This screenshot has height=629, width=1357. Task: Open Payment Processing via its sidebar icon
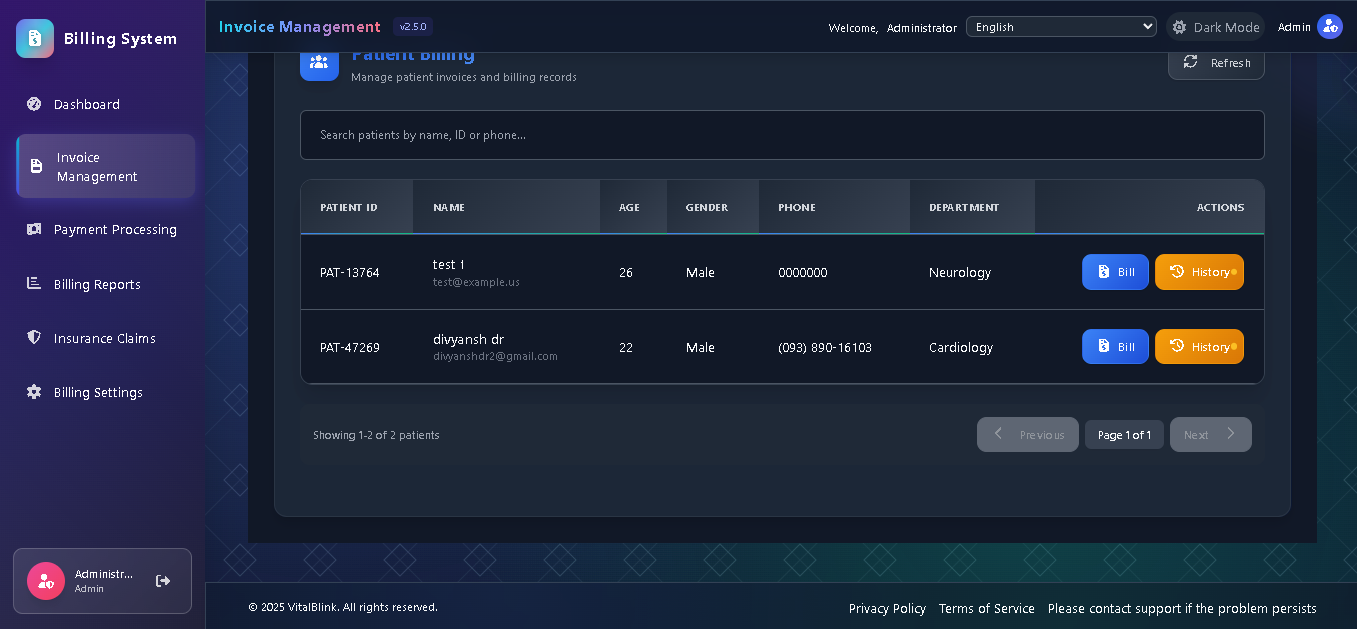pyautogui.click(x=34, y=229)
